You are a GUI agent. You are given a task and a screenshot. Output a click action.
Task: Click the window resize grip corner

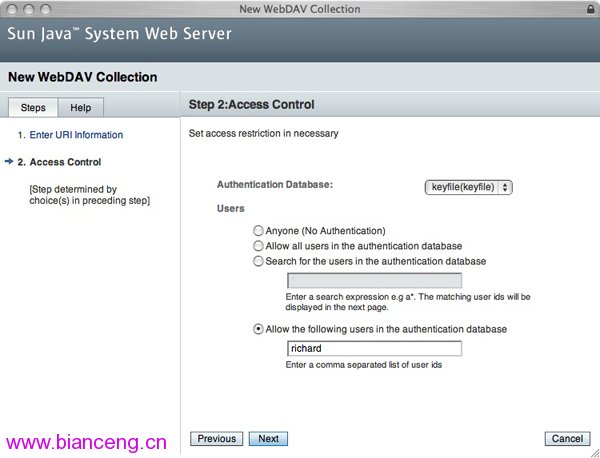coord(595,453)
